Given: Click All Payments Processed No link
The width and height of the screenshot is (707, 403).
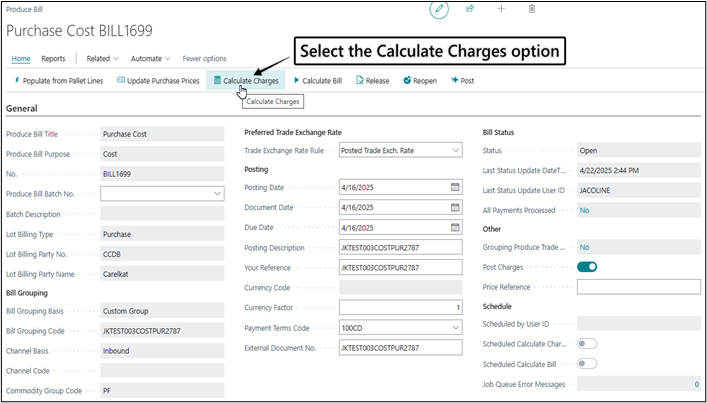Looking at the screenshot, I should [x=584, y=210].
